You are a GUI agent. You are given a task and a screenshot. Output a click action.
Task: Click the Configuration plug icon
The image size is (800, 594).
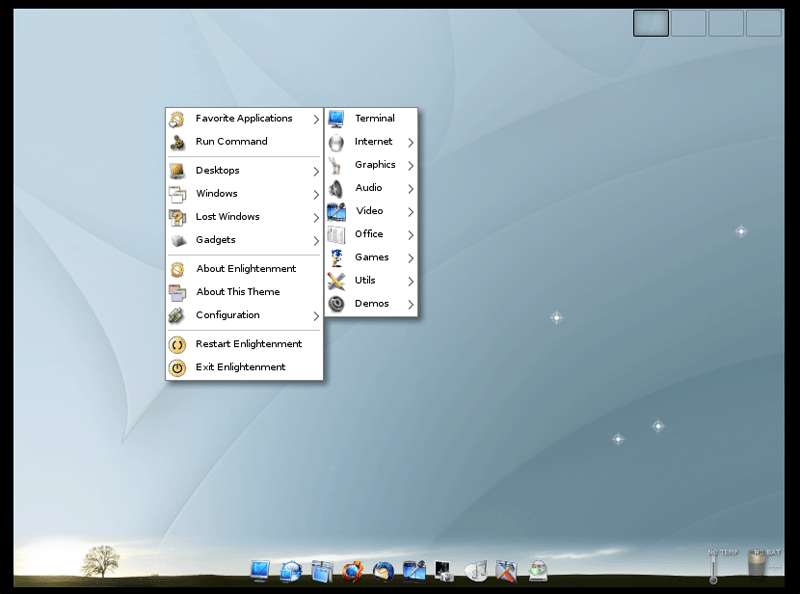pyautogui.click(x=177, y=315)
